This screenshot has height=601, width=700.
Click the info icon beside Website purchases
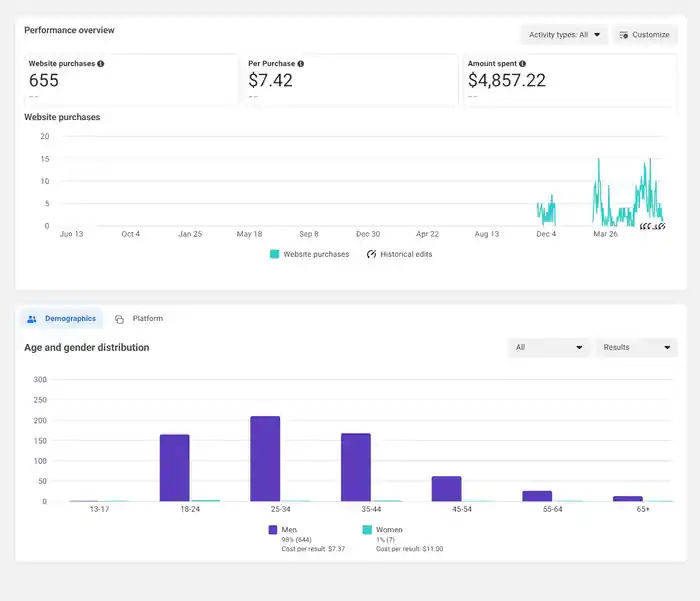tap(101, 64)
